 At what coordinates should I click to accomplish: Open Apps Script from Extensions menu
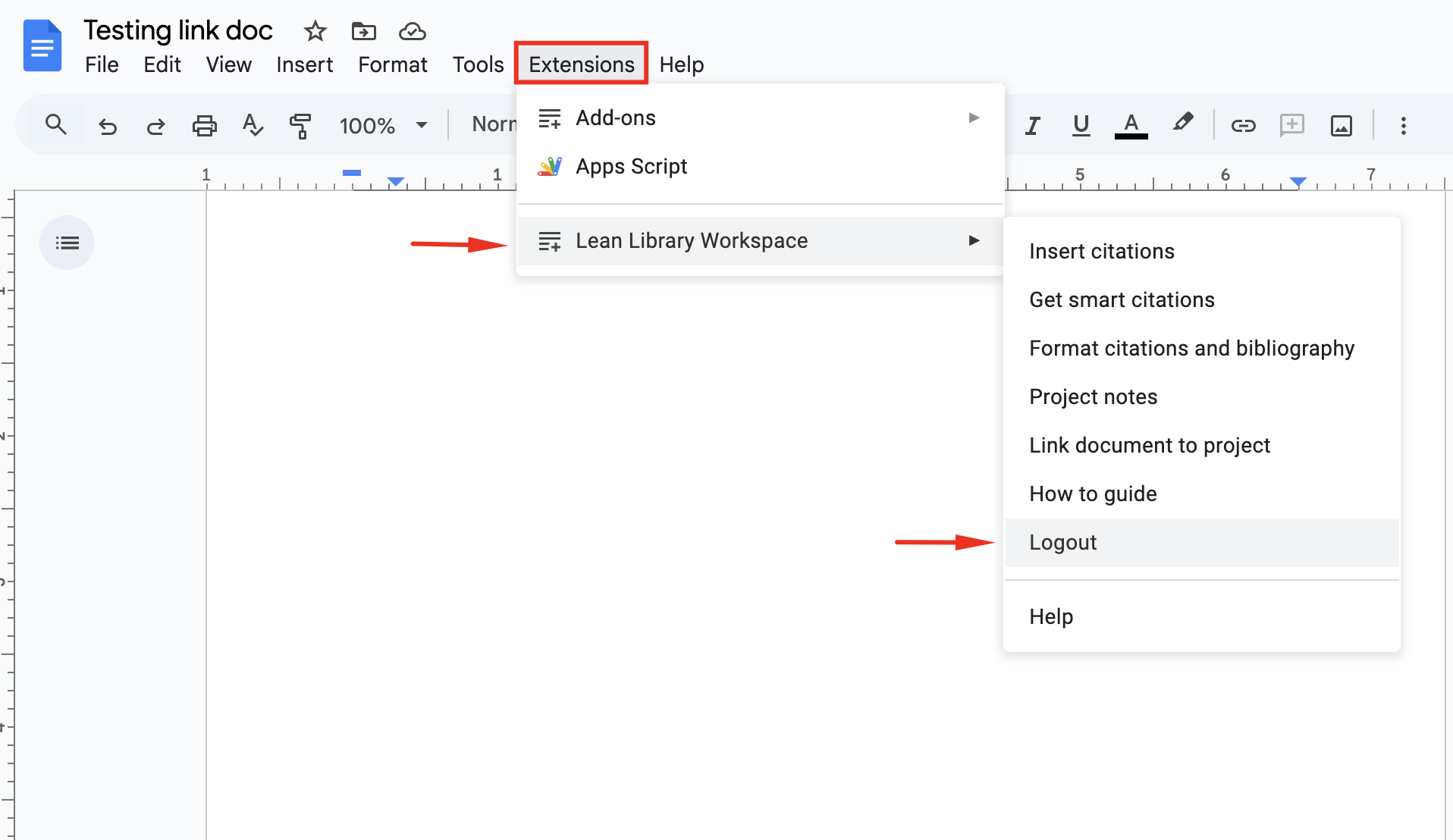(760, 166)
